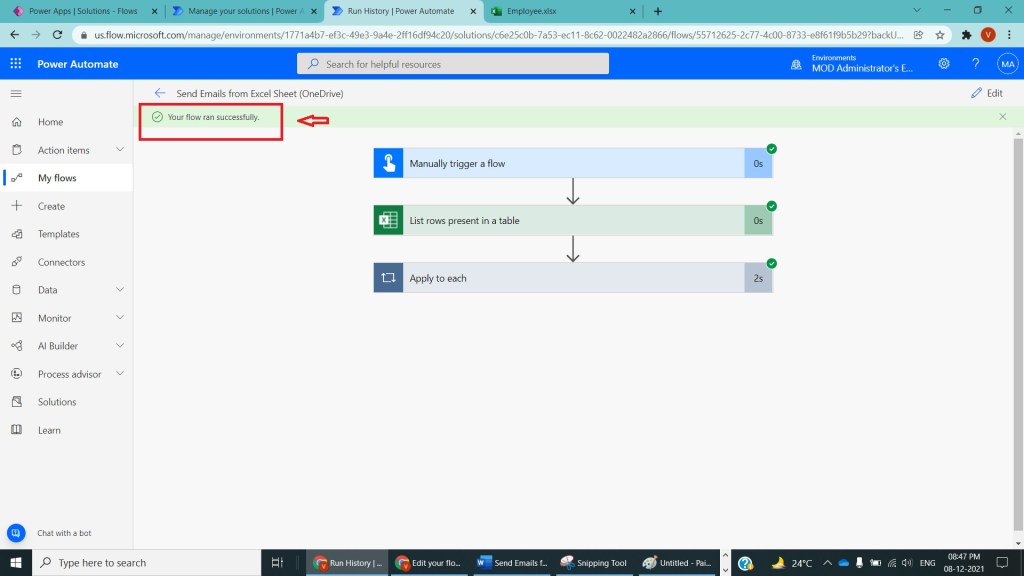Open the app launcher waffle icon

(x=16, y=64)
